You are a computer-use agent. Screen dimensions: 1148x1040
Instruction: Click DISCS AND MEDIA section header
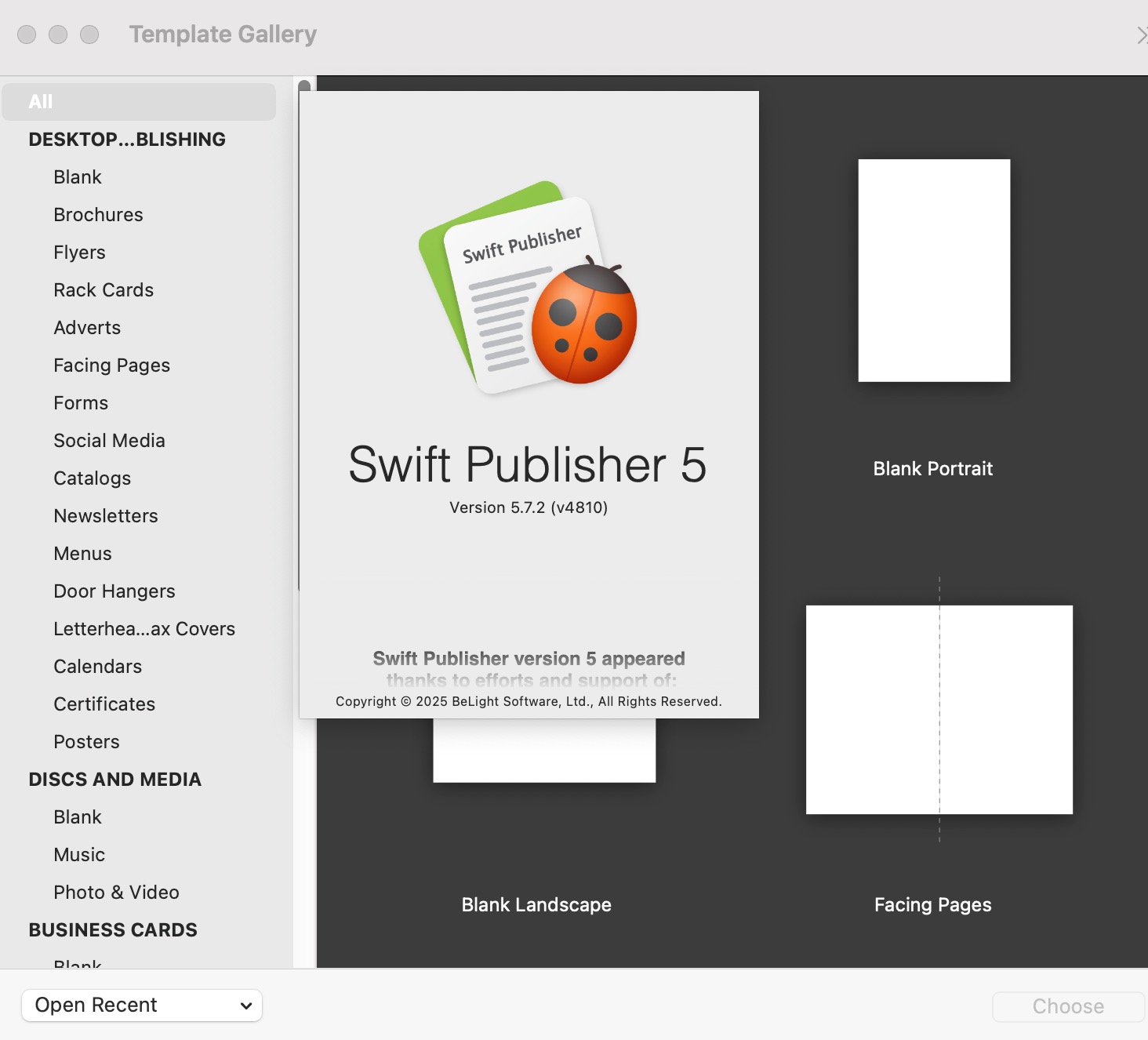point(115,780)
